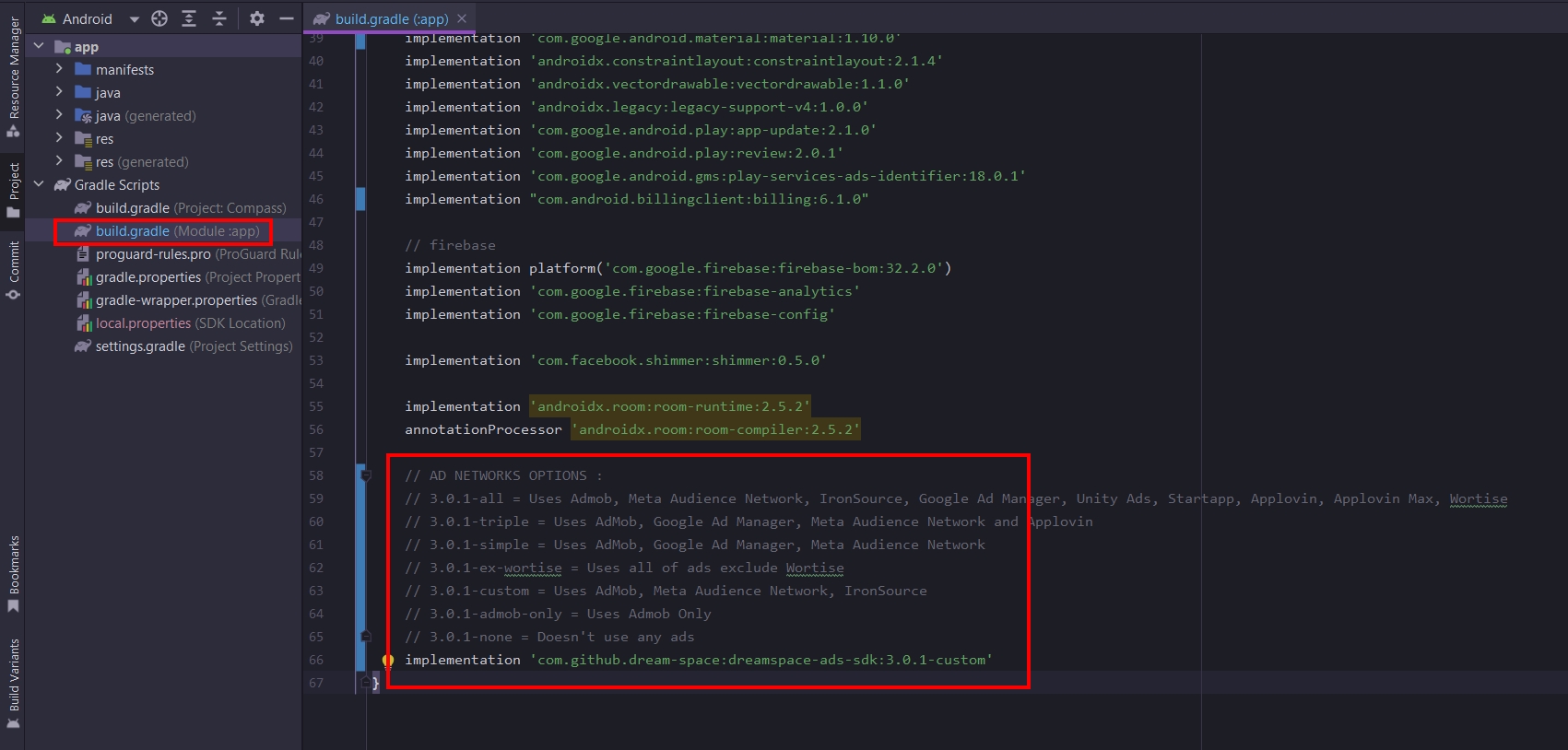Open the Bookmarks tool window
The height and width of the screenshot is (750, 1568).
[13, 573]
